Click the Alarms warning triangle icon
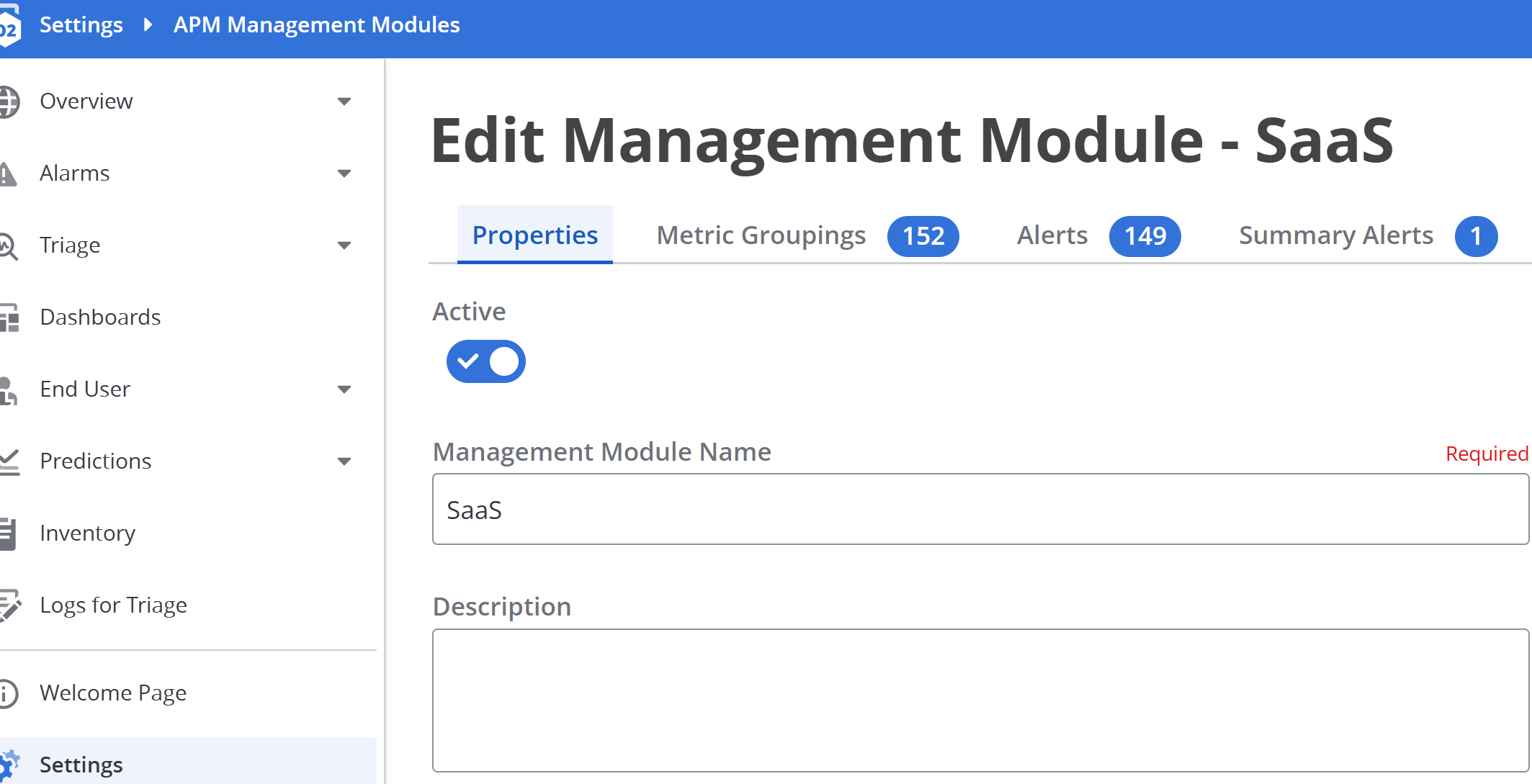Screen dimensions: 1532x784 click(7, 174)
